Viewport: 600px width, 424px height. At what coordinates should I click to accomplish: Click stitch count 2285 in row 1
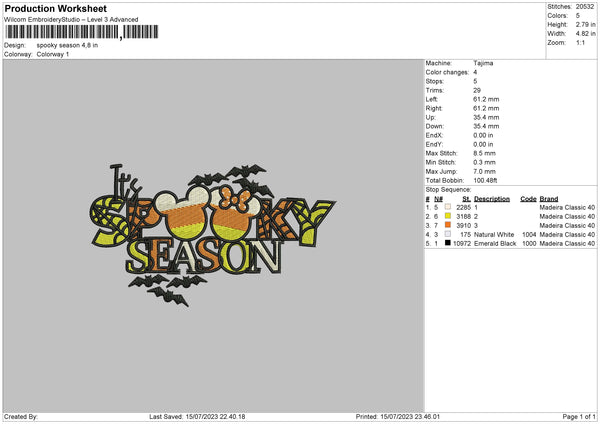coord(464,207)
